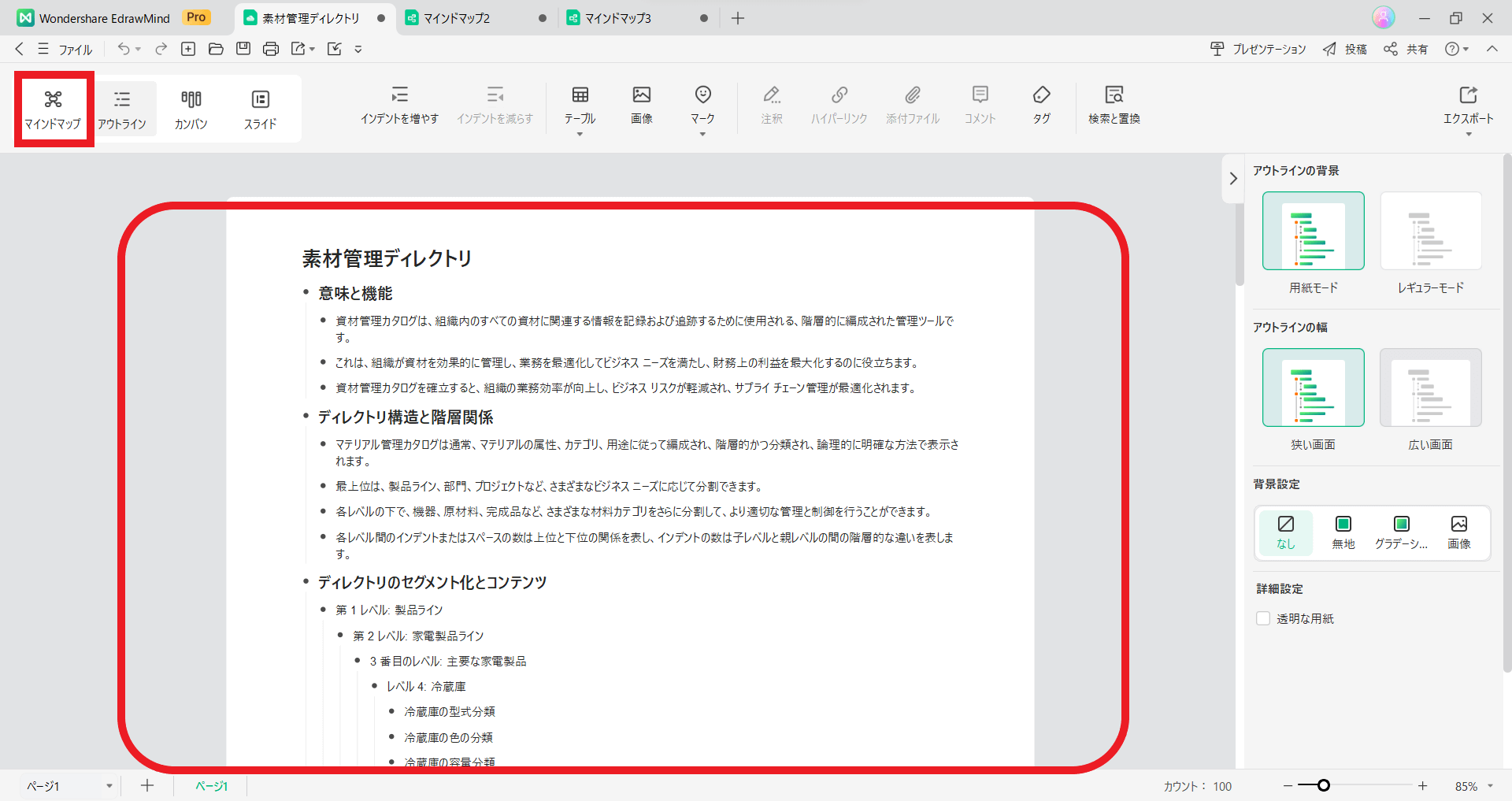The height and width of the screenshot is (801, 1512).
Task: Select 広い画面 outline width
Action: point(1431,388)
